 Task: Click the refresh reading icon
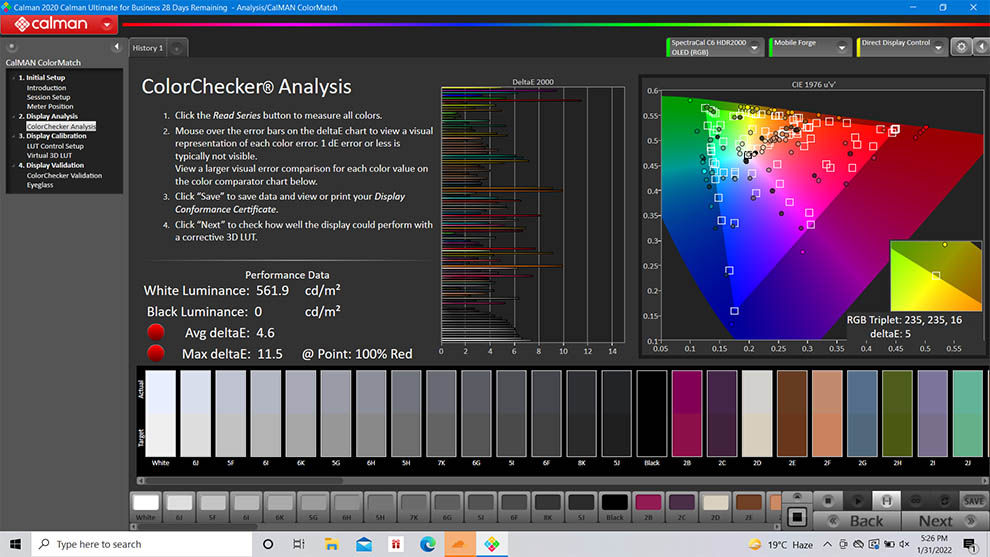tap(945, 501)
